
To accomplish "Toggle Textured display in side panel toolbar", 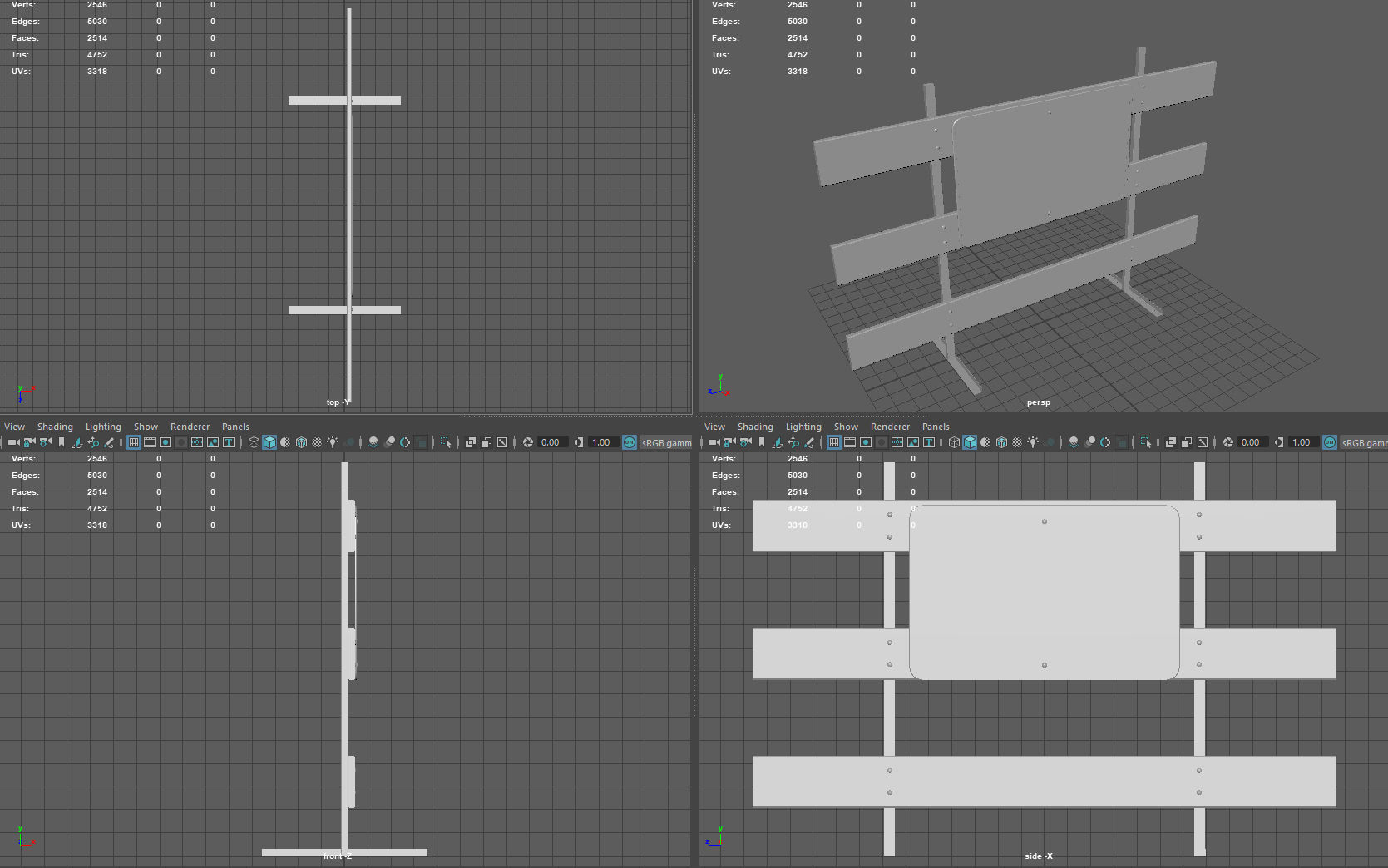I will (1017, 442).
